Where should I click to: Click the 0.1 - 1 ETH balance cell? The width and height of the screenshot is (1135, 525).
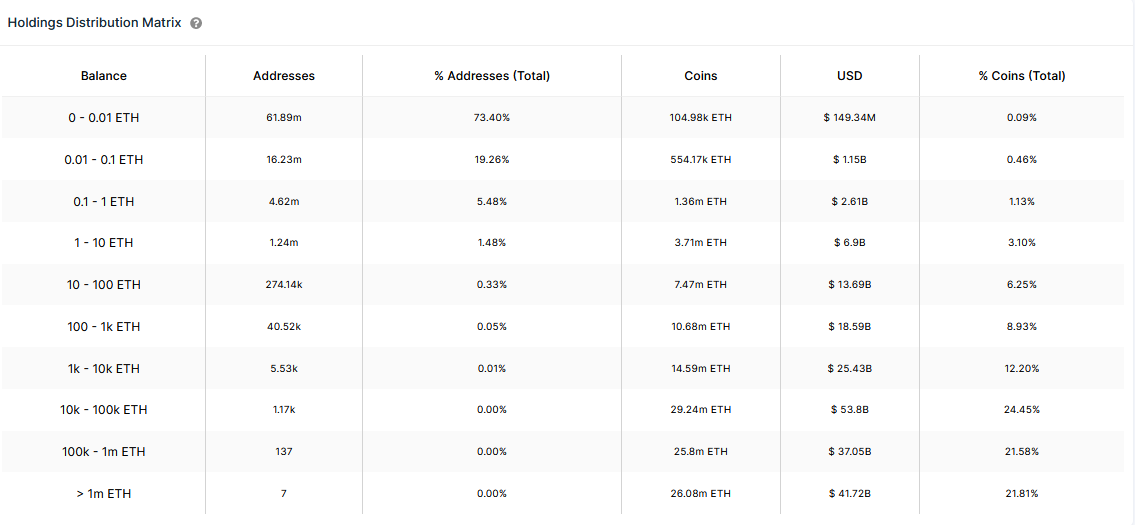[104, 201]
